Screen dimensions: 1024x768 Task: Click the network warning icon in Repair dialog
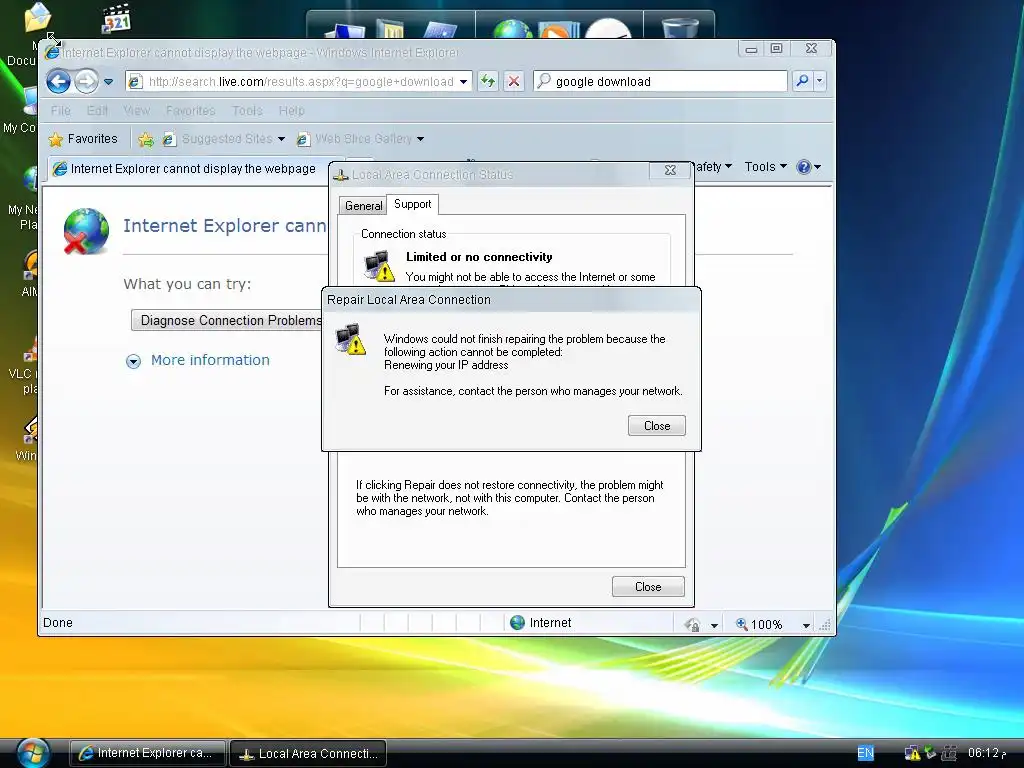(351, 339)
